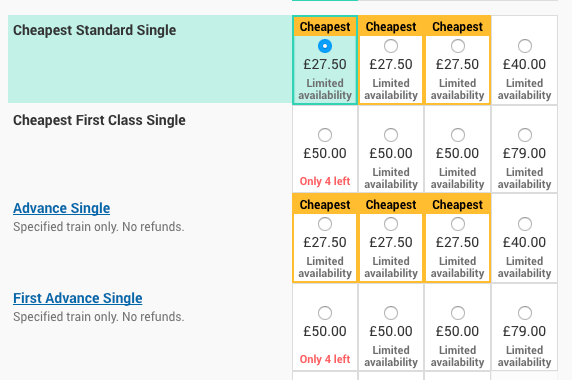Screen dimensions: 572x380
Task: Select the £79.00 First Advance Single fare
Action: pyautogui.click(x=525, y=313)
